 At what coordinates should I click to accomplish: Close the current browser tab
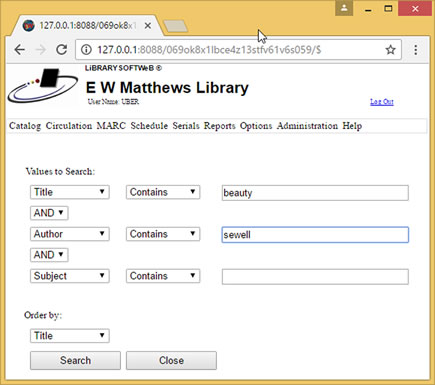pos(148,26)
